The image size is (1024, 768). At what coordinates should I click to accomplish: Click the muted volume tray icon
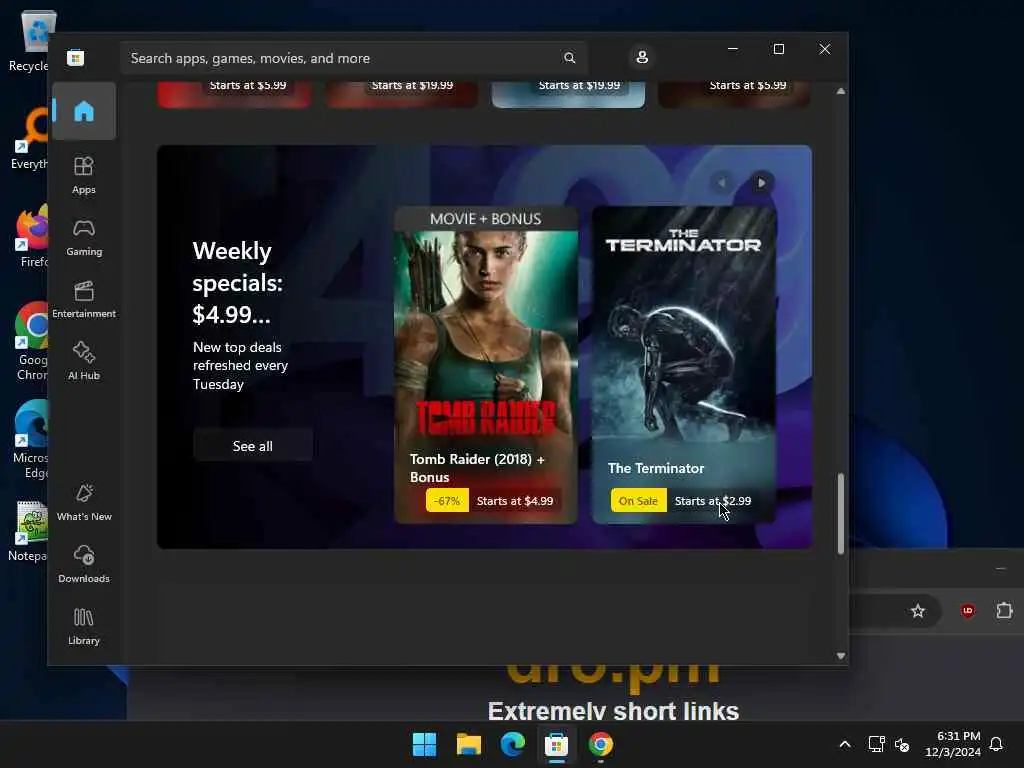(902, 744)
